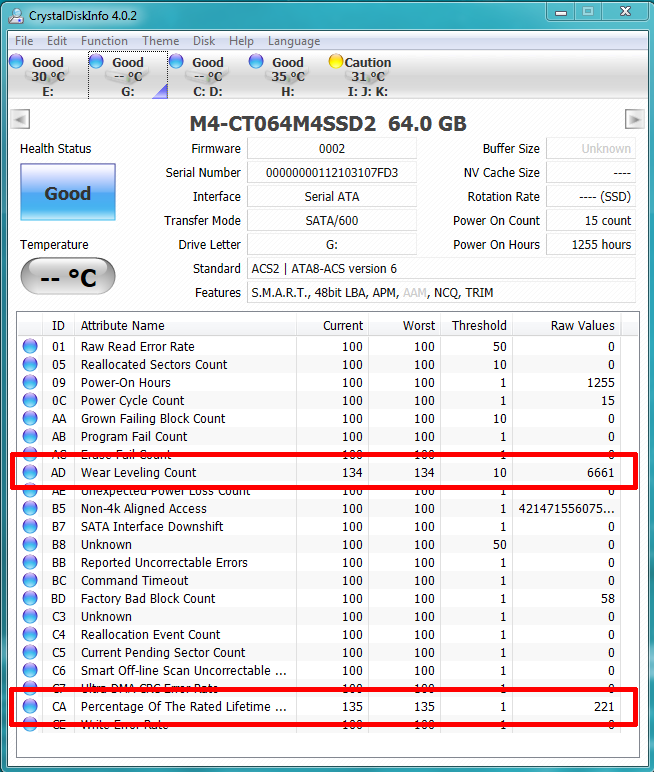Click the temperature display pill
654x772 pixels.
[68, 277]
